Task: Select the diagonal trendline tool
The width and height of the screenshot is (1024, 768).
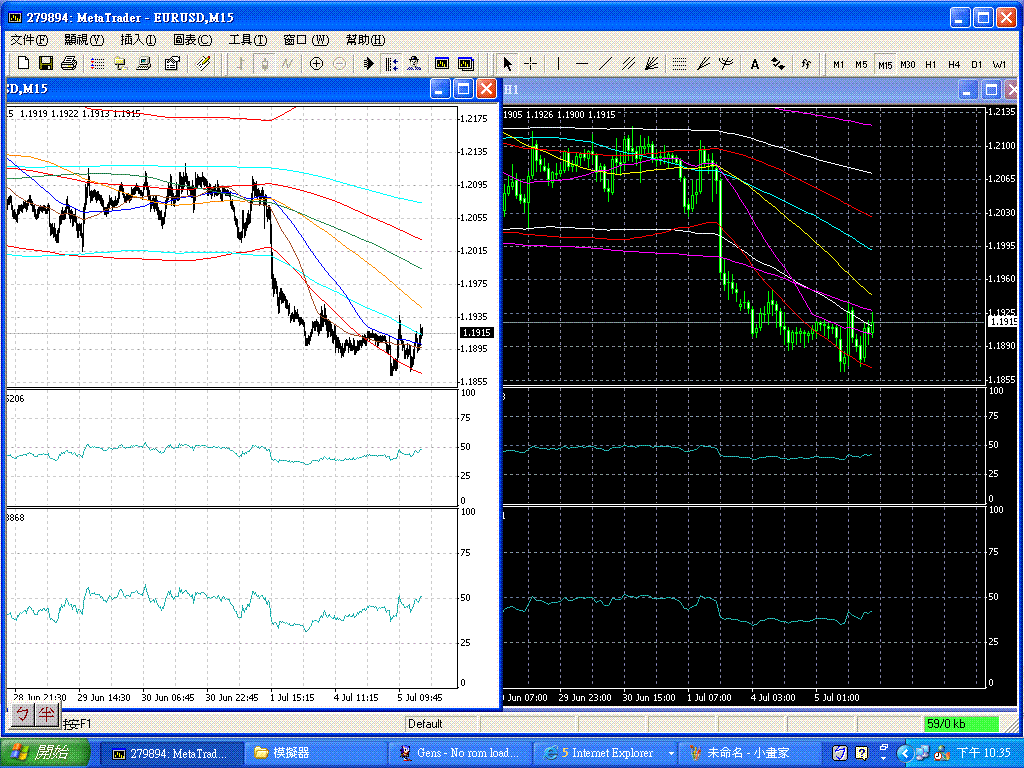Action: point(605,63)
